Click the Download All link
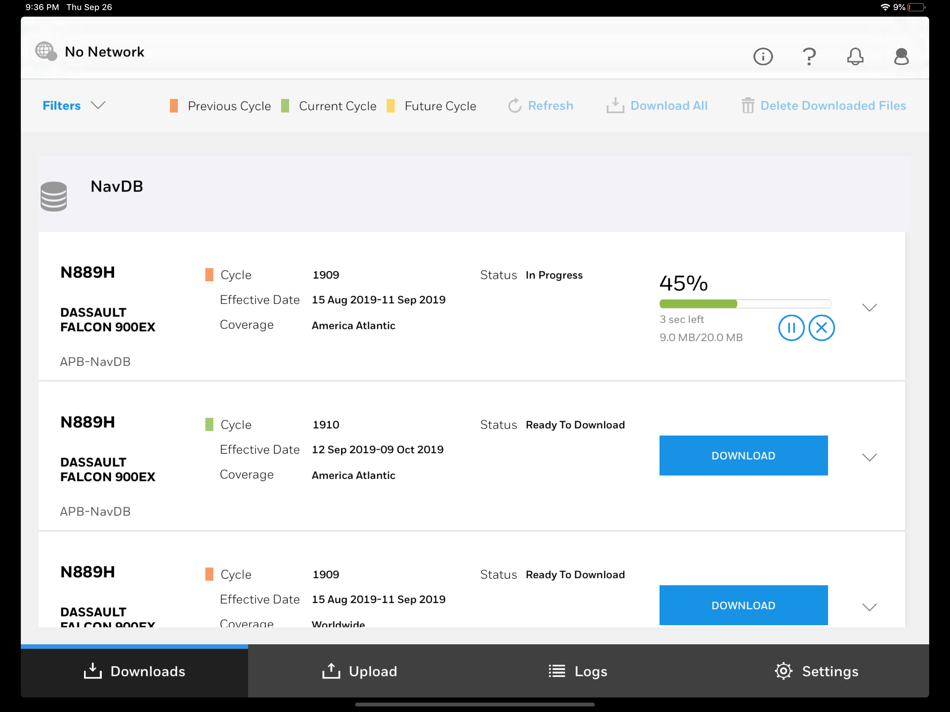The image size is (950, 712). click(x=669, y=105)
